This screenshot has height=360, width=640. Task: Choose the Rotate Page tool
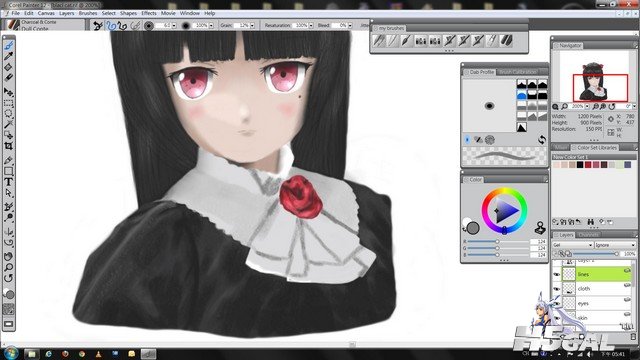click(x=9, y=278)
